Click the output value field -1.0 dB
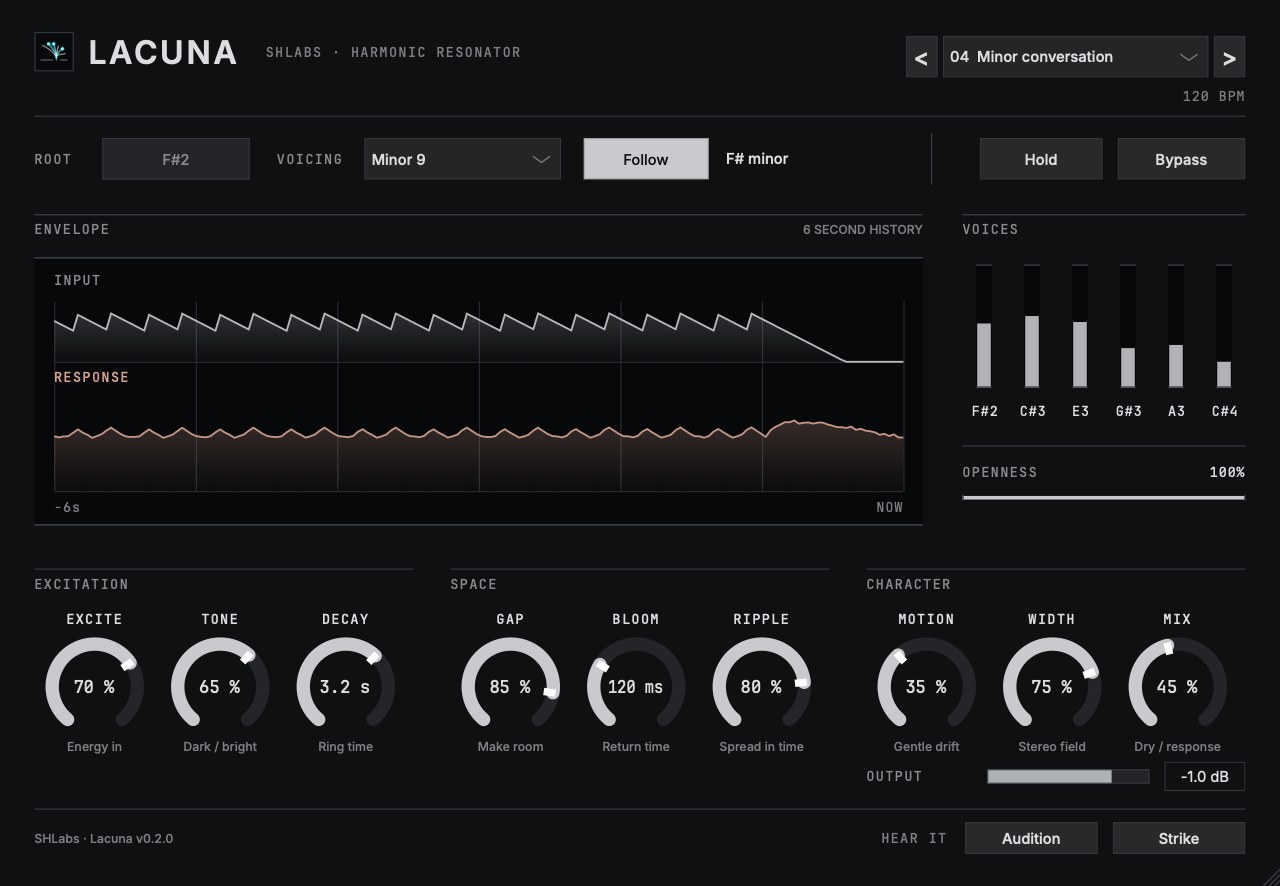 click(1205, 776)
